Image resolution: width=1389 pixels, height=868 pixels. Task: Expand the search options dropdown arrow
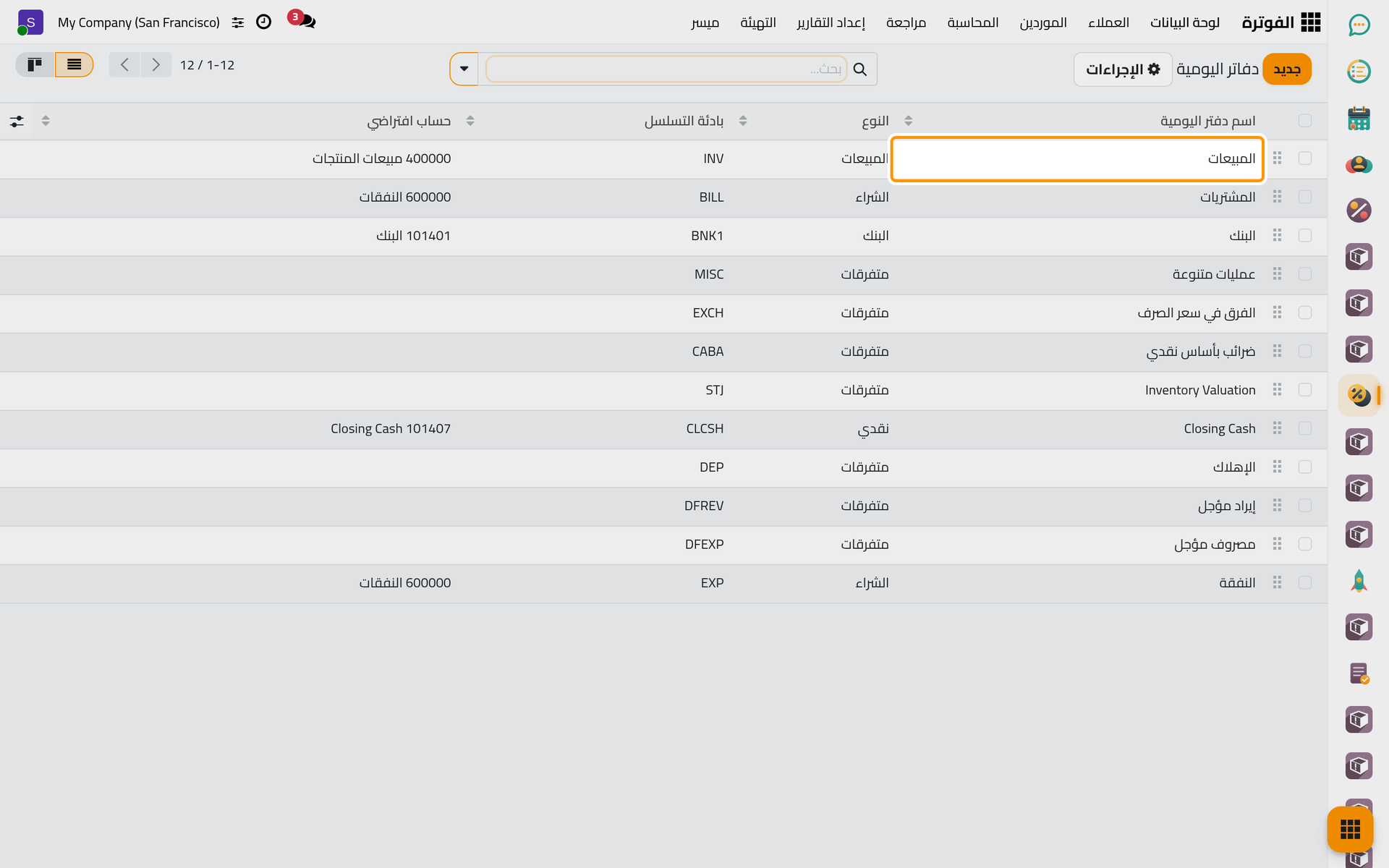464,69
